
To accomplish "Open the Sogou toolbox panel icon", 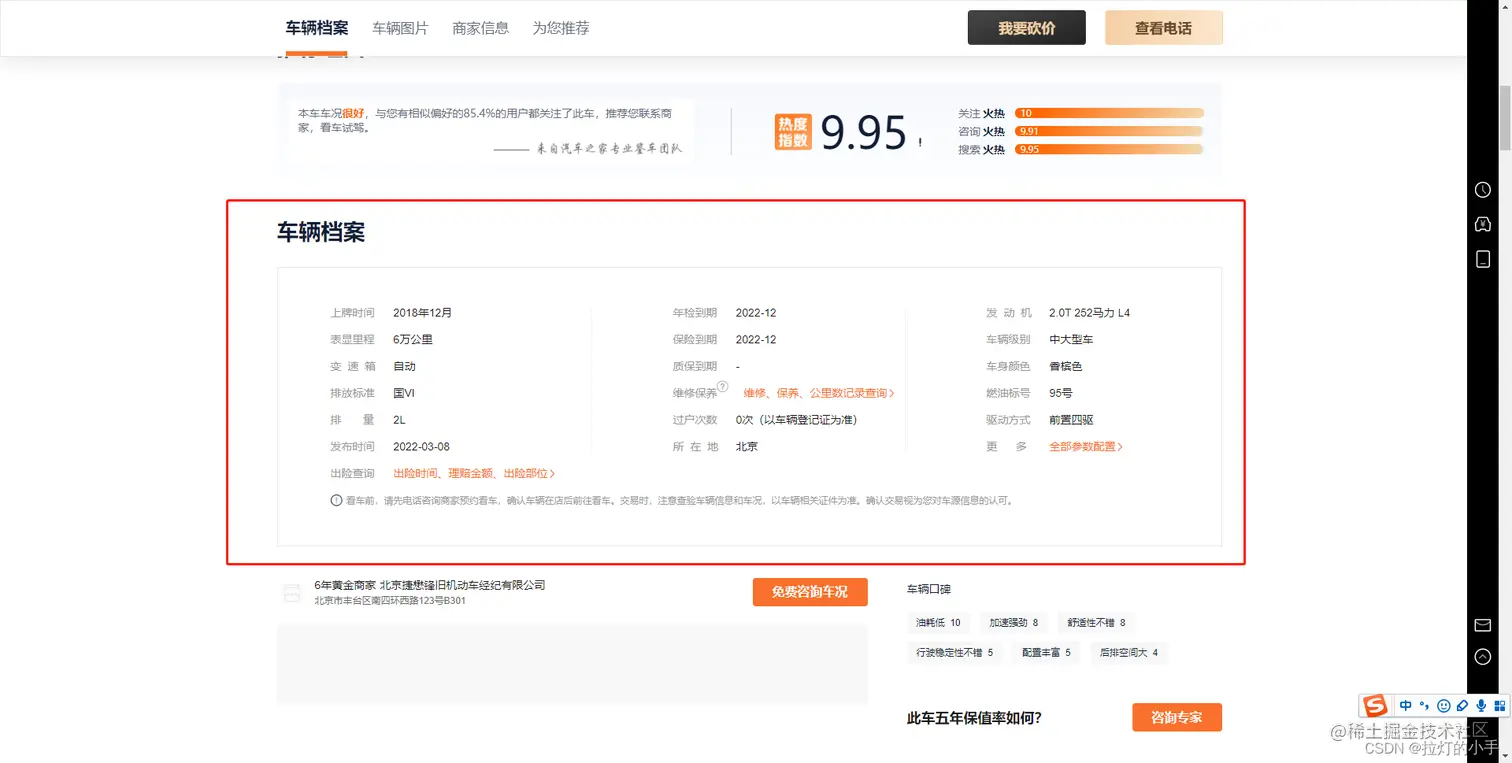I will pyautogui.click(x=1500, y=705).
